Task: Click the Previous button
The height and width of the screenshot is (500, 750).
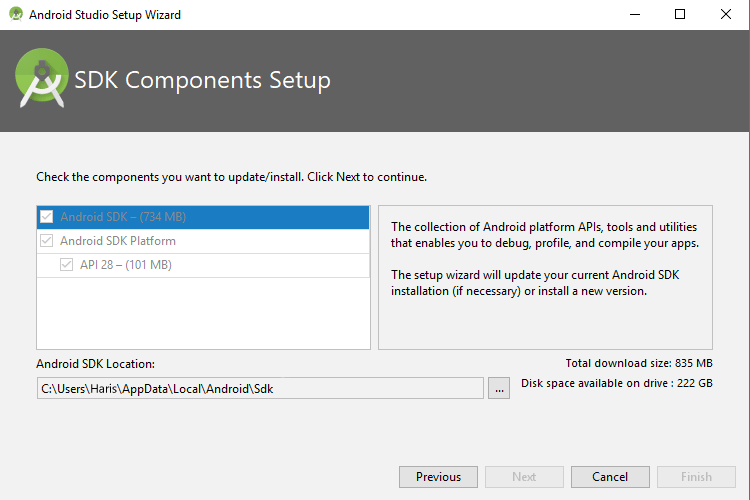Action: point(438,477)
